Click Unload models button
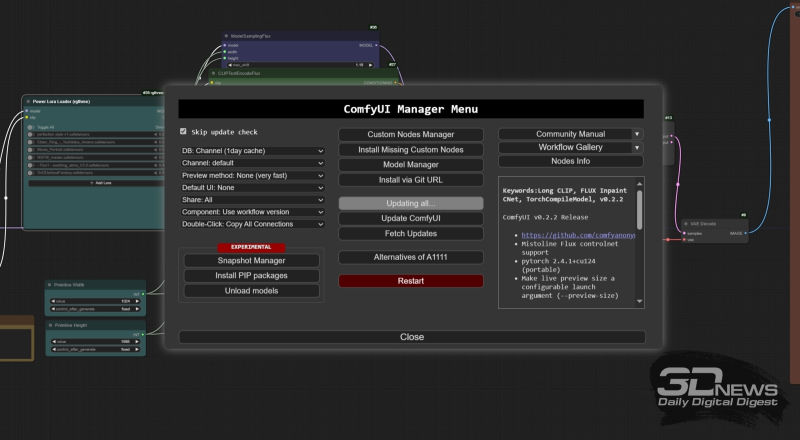 (252, 291)
